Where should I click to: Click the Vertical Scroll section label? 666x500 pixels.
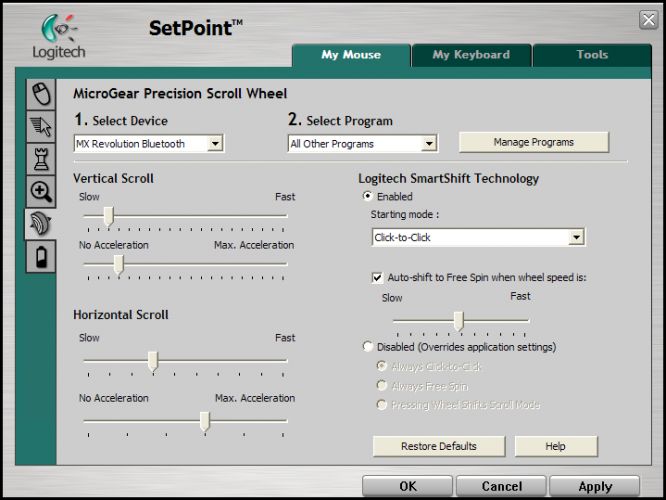point(113,178)
